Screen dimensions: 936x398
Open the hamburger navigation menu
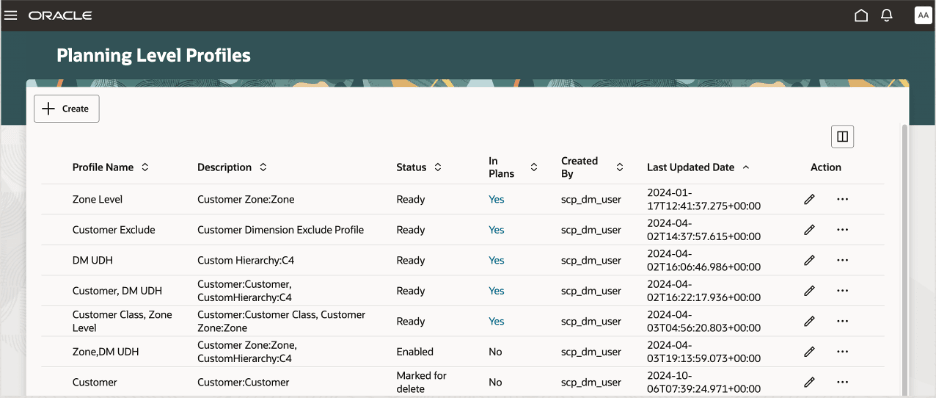coord(11,16)
